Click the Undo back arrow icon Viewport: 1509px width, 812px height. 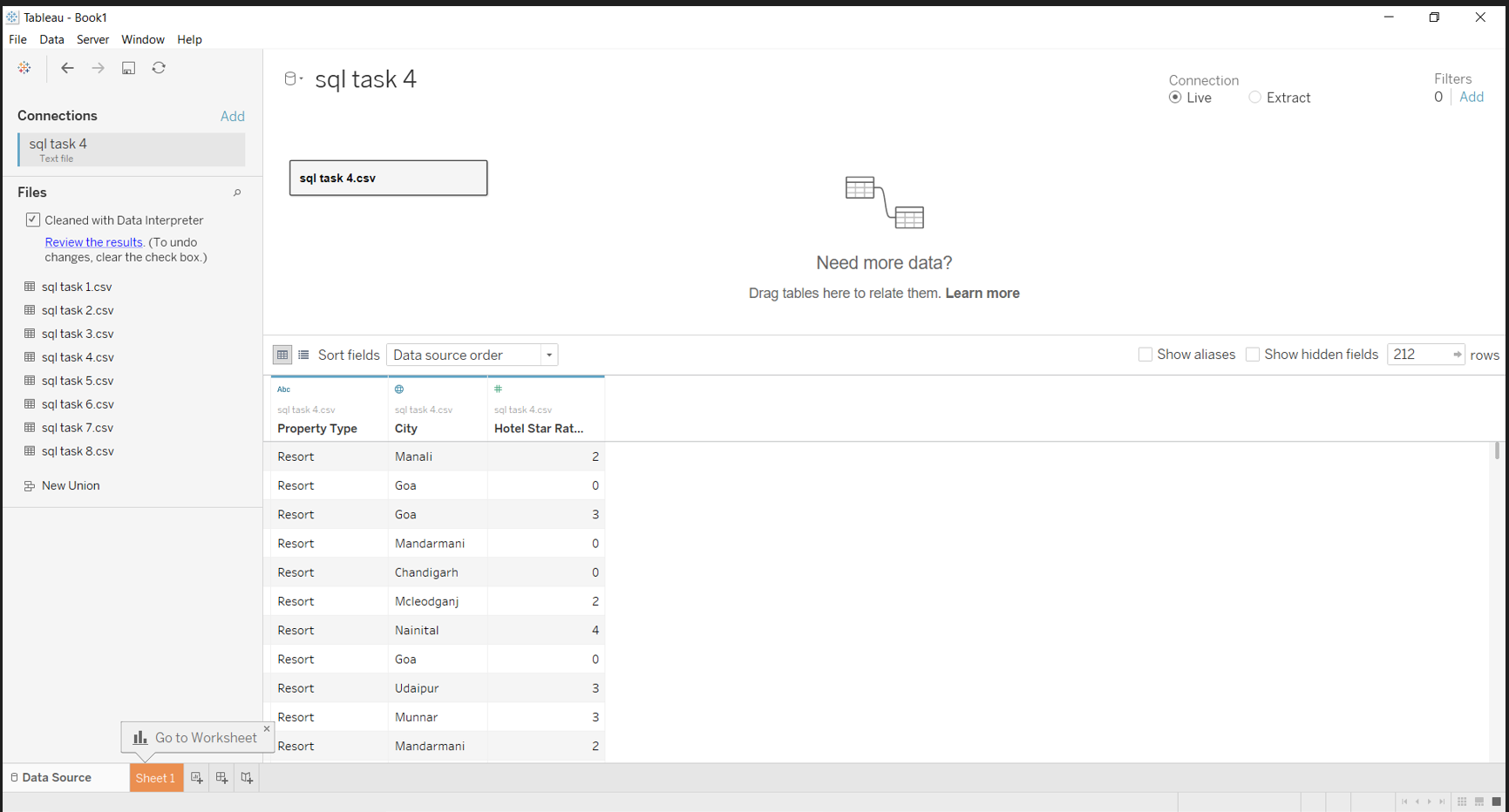[x=67, y=67]
